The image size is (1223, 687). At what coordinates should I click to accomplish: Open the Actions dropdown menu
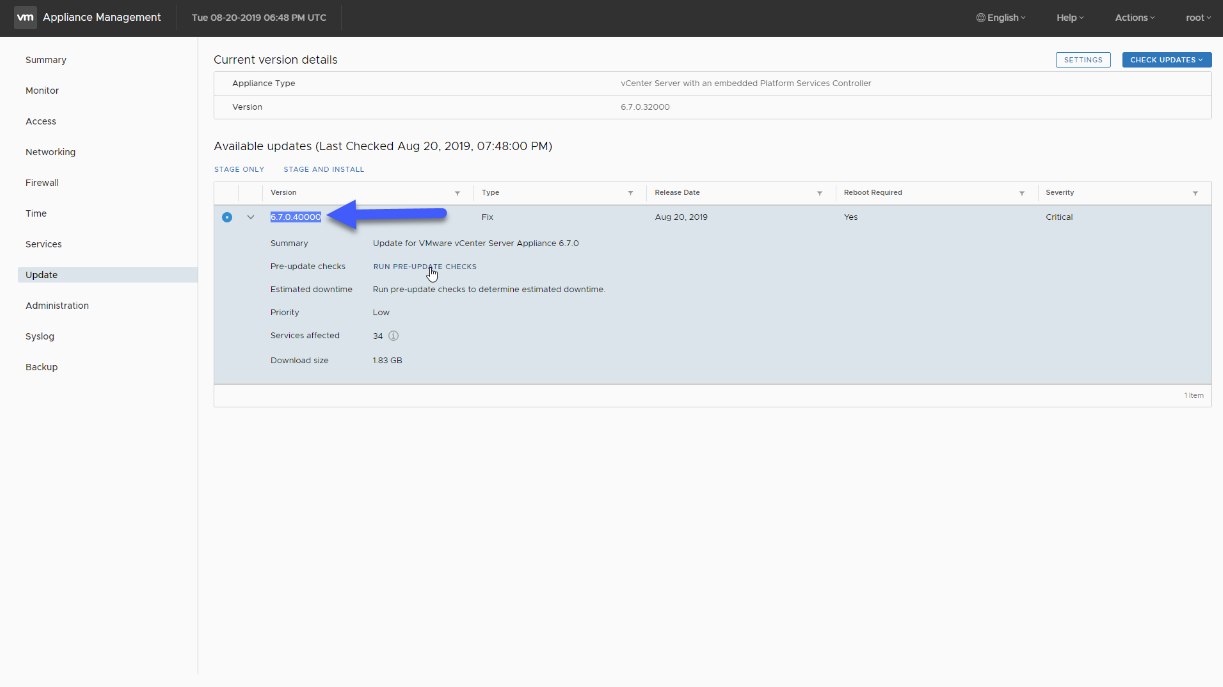point(1135,18)
